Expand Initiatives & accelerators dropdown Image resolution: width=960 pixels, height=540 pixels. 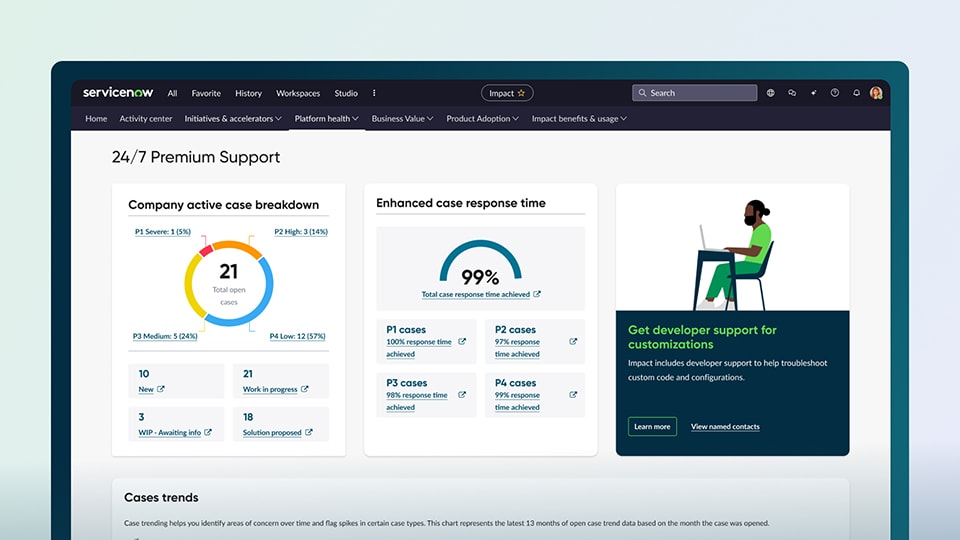point(234,119)
